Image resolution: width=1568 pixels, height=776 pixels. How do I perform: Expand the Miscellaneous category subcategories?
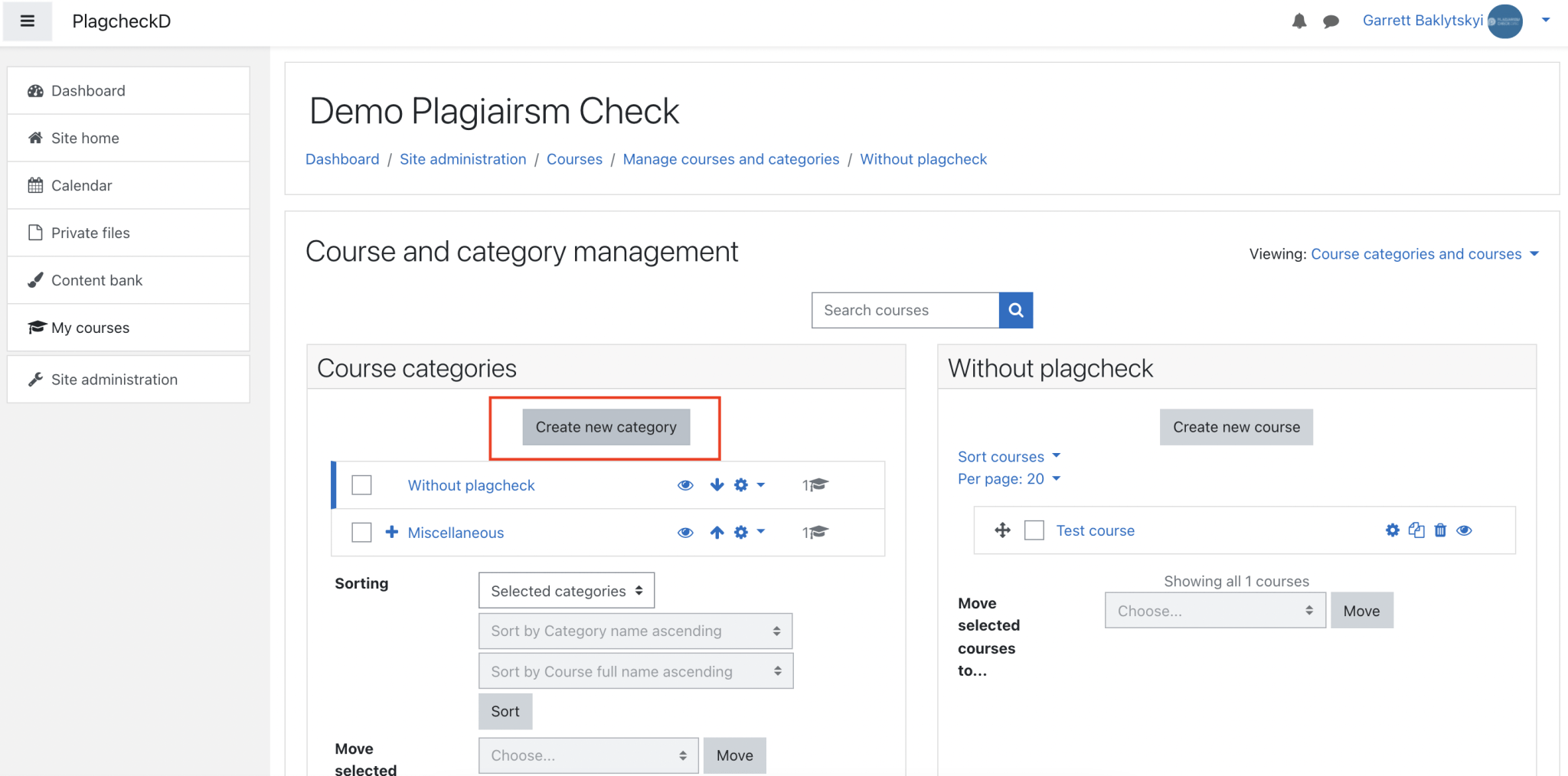pyautogui.click(x=391, y=532)
